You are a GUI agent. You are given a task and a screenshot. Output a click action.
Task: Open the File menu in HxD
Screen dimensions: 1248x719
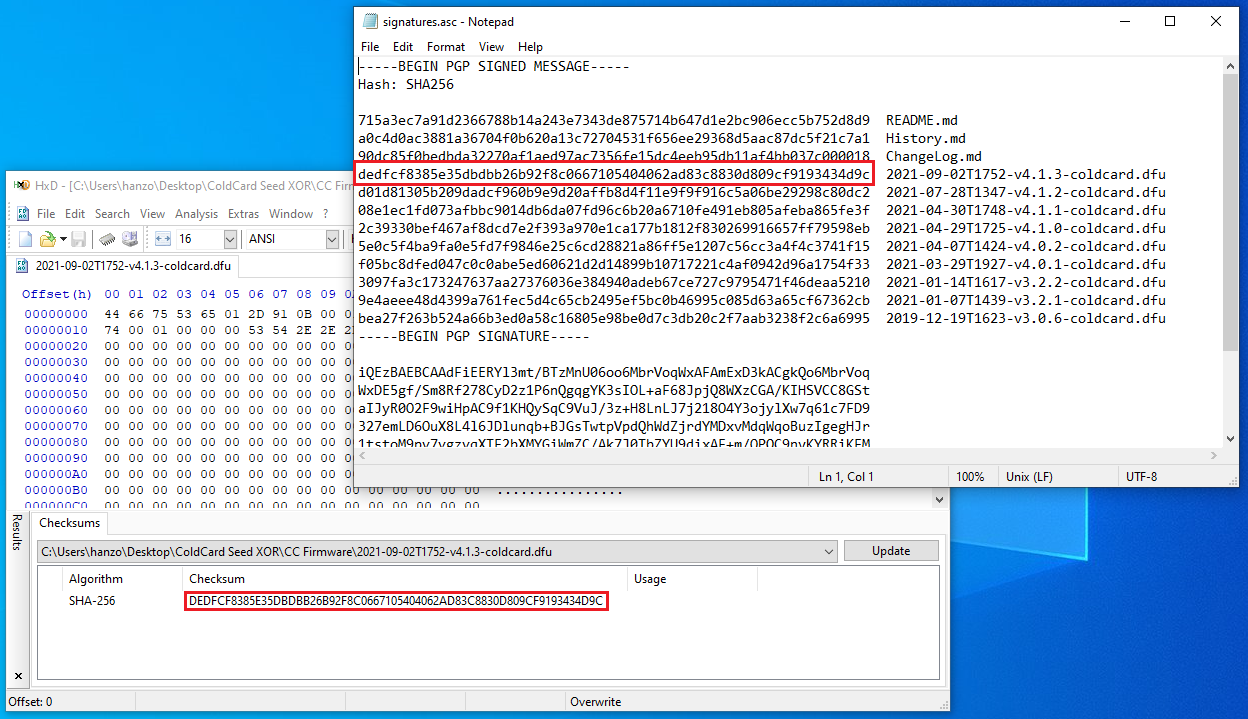click(46, 213)
